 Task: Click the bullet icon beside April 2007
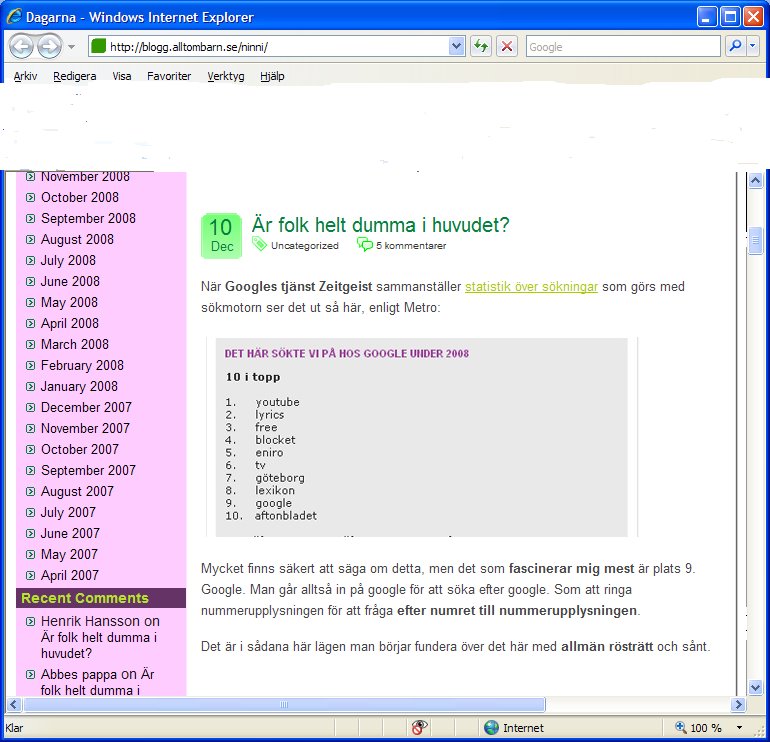(x=30, y=576)
